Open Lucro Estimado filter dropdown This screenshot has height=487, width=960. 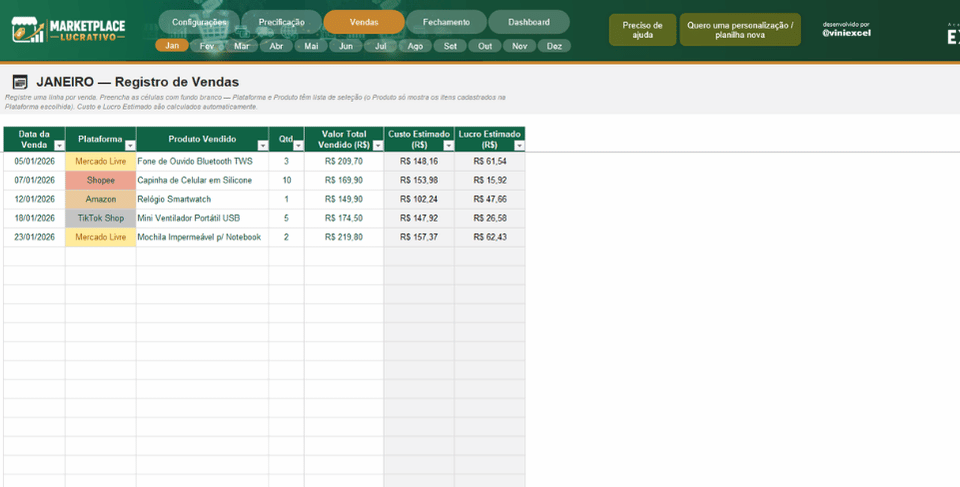click(519, 146)
